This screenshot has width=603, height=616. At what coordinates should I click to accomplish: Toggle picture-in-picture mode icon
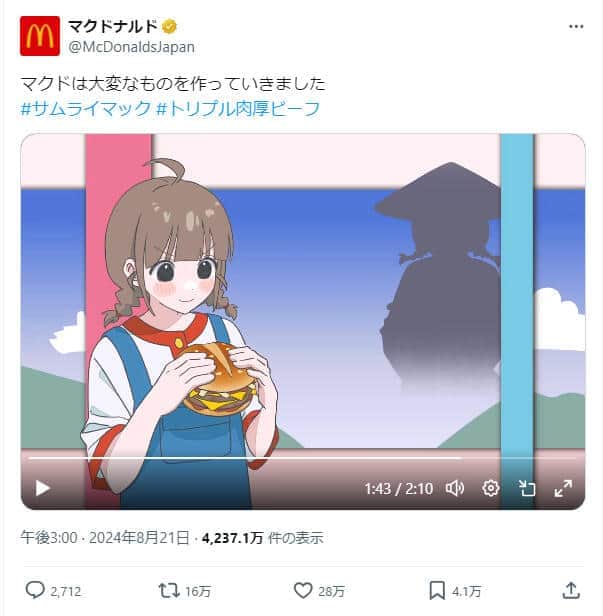[527, 488]
